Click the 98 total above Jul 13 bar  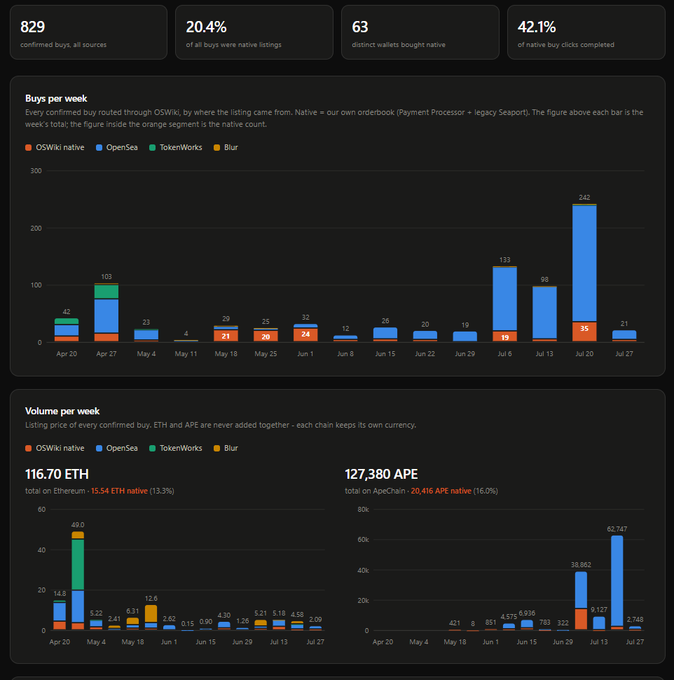(545, 280)
